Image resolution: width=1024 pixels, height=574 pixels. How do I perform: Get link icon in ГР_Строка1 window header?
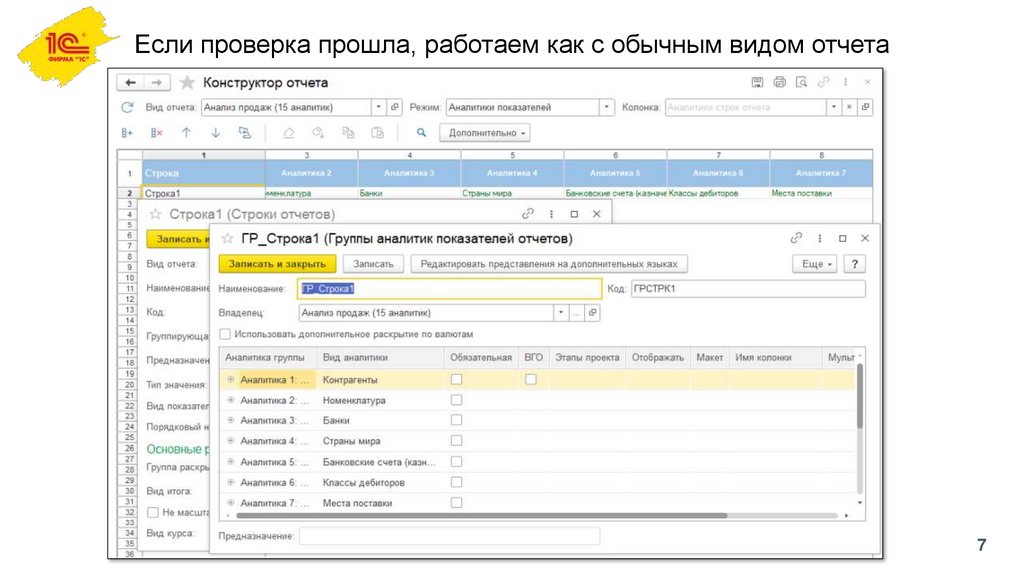[796, 238]
